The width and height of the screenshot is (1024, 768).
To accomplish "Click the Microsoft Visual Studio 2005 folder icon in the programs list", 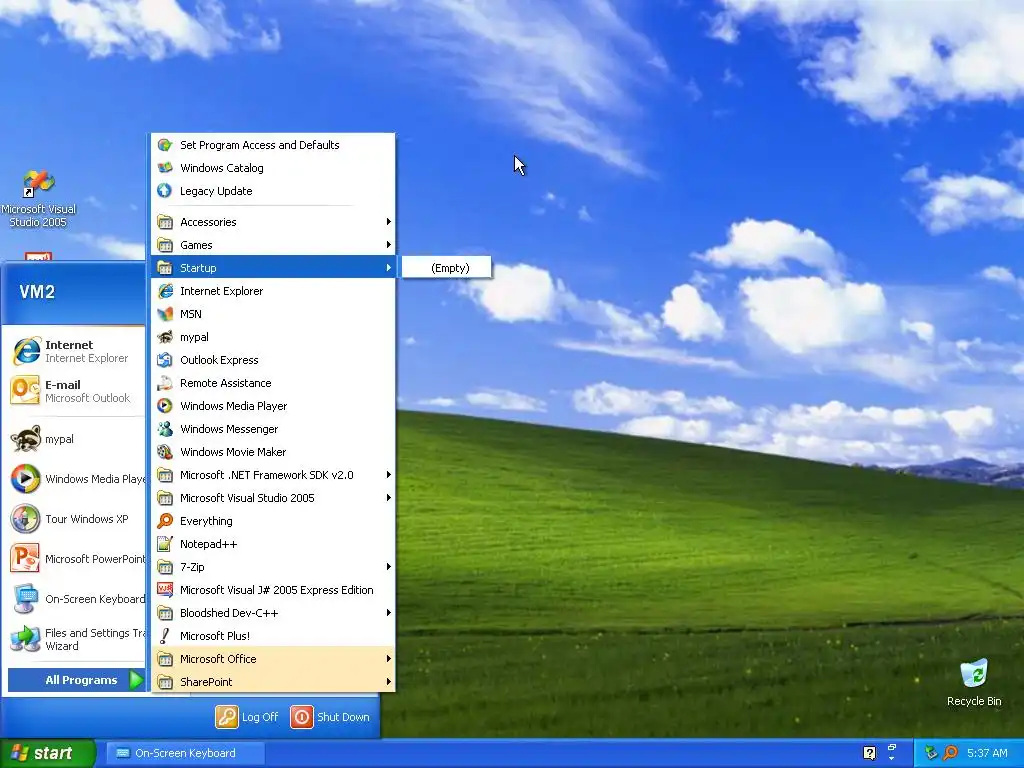I will 165,498.
